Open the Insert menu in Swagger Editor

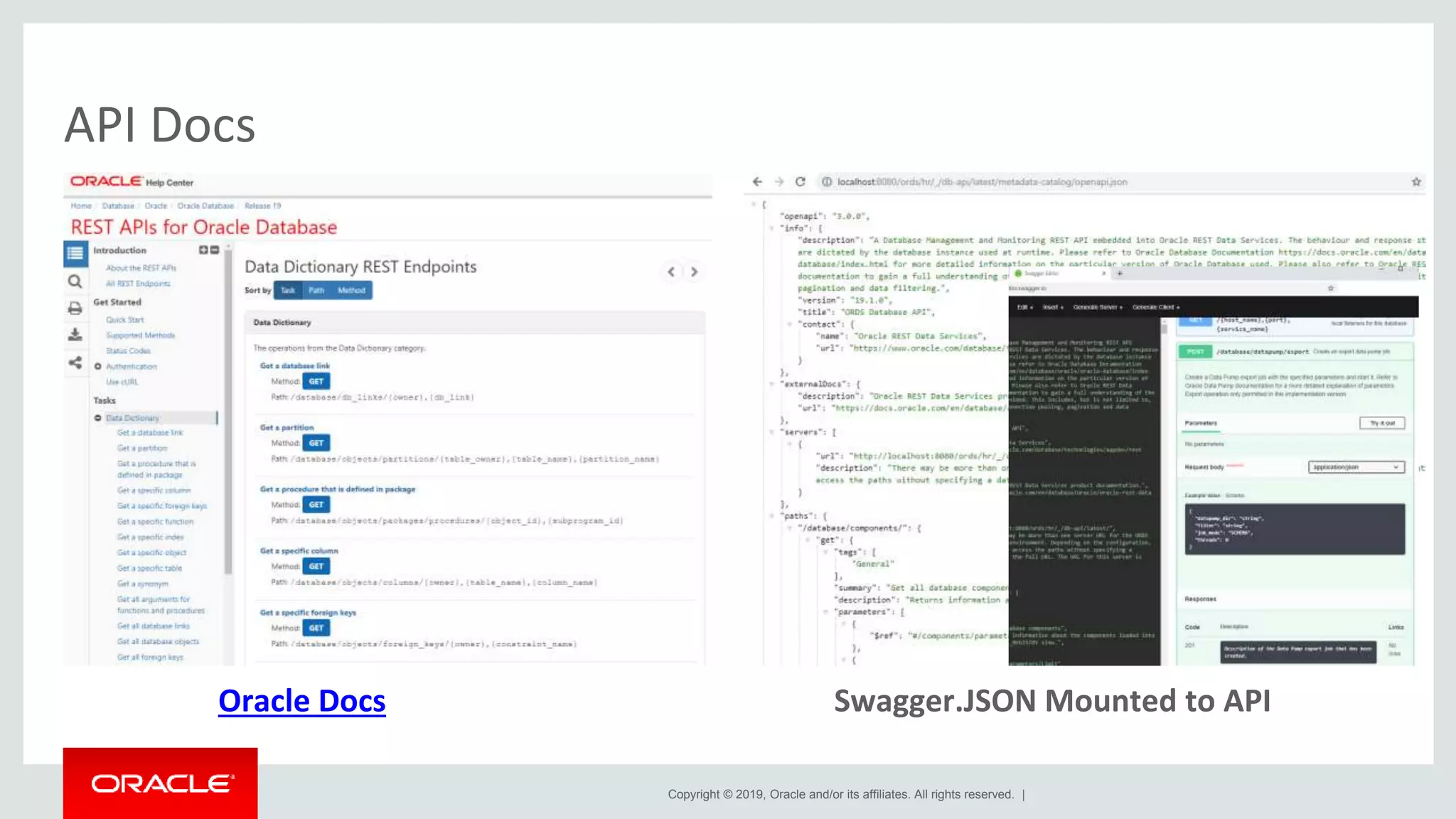point(1053,307)
